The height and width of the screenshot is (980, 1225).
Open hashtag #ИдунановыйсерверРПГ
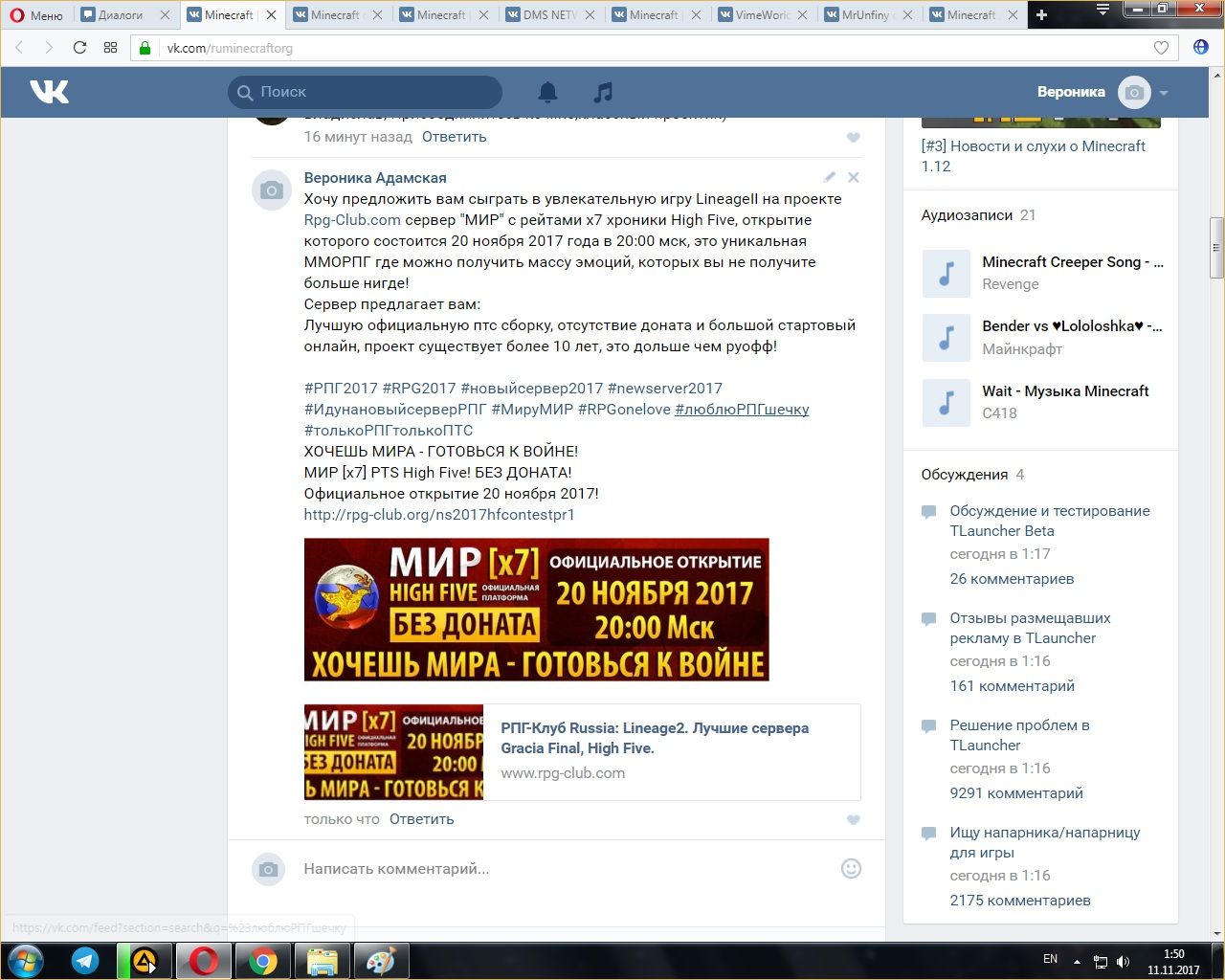tap(395, 410)
